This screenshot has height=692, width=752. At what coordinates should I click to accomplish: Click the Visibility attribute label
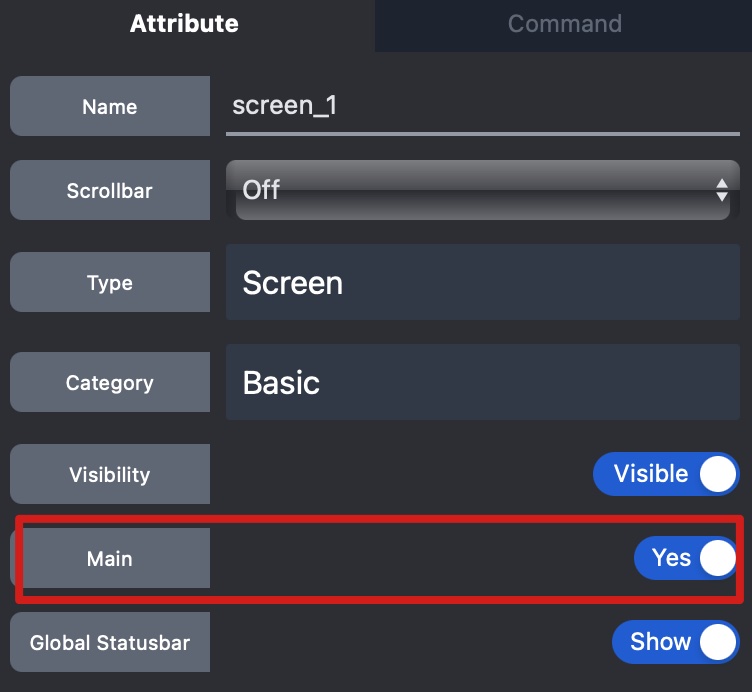[x=110, y=474]
